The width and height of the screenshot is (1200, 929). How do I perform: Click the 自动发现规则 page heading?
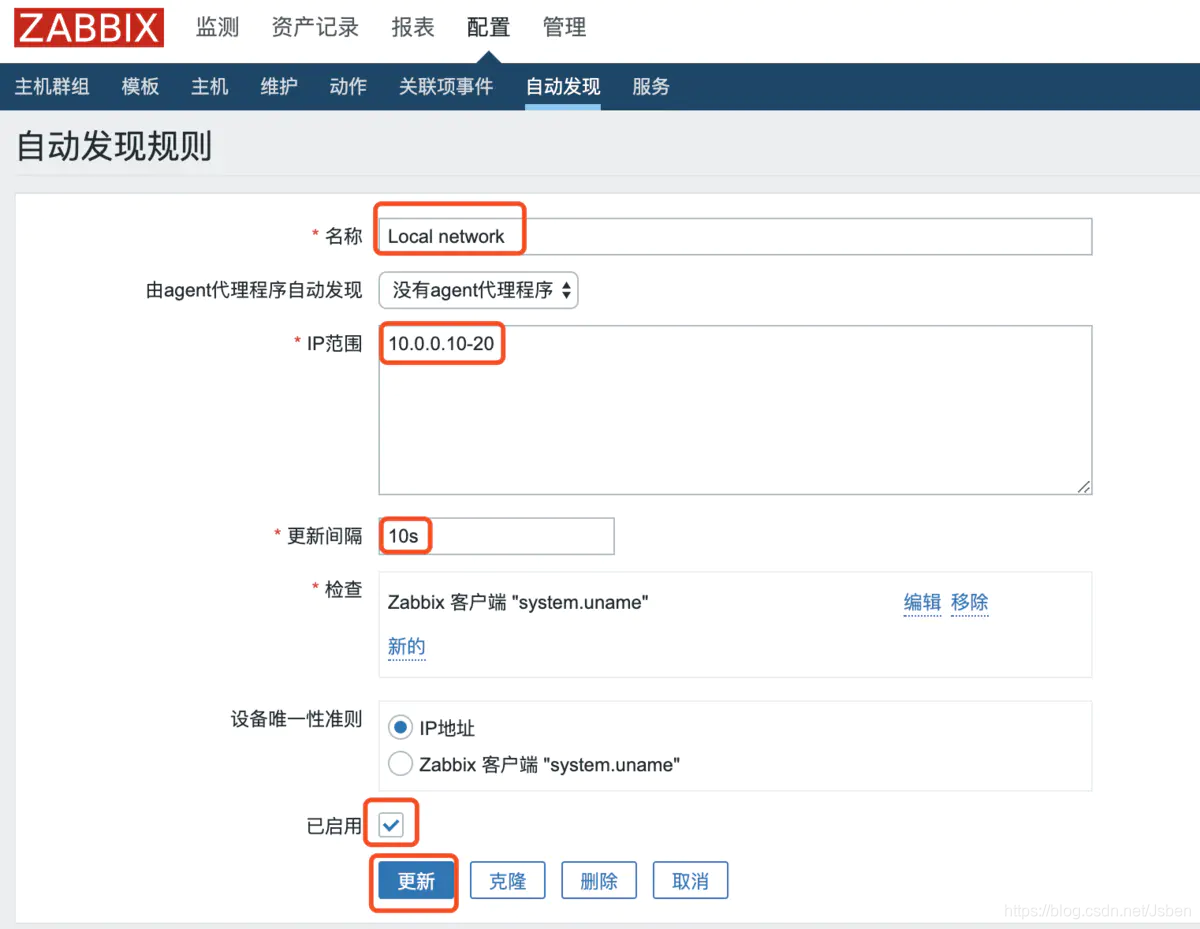(114, 147)
